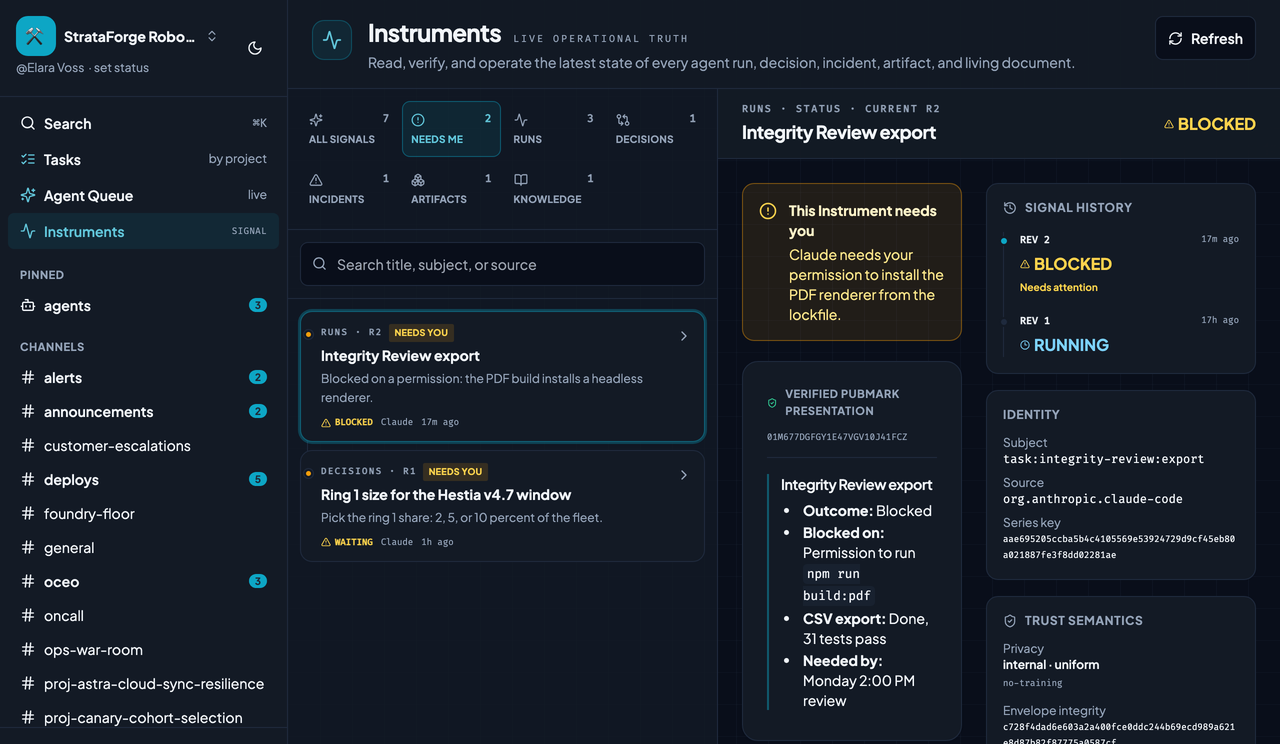The width and height of the screenshot is (1280, 744).
Task: Click the StrataForge workspace logo icon
Action: click(x=36, y=36)
